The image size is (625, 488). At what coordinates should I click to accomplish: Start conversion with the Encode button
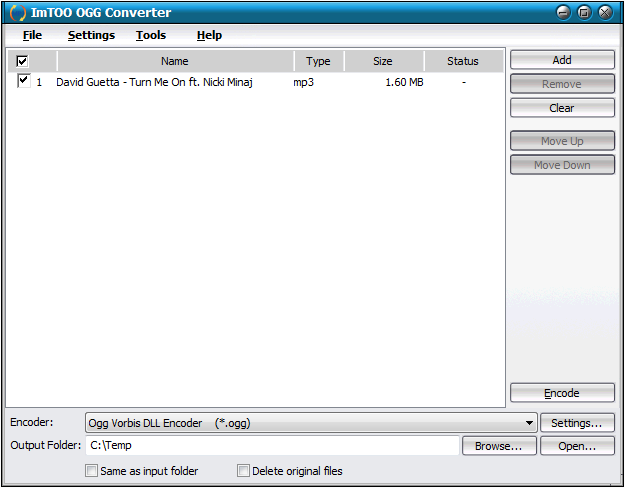pyautogui.click(x=562, y=393)
